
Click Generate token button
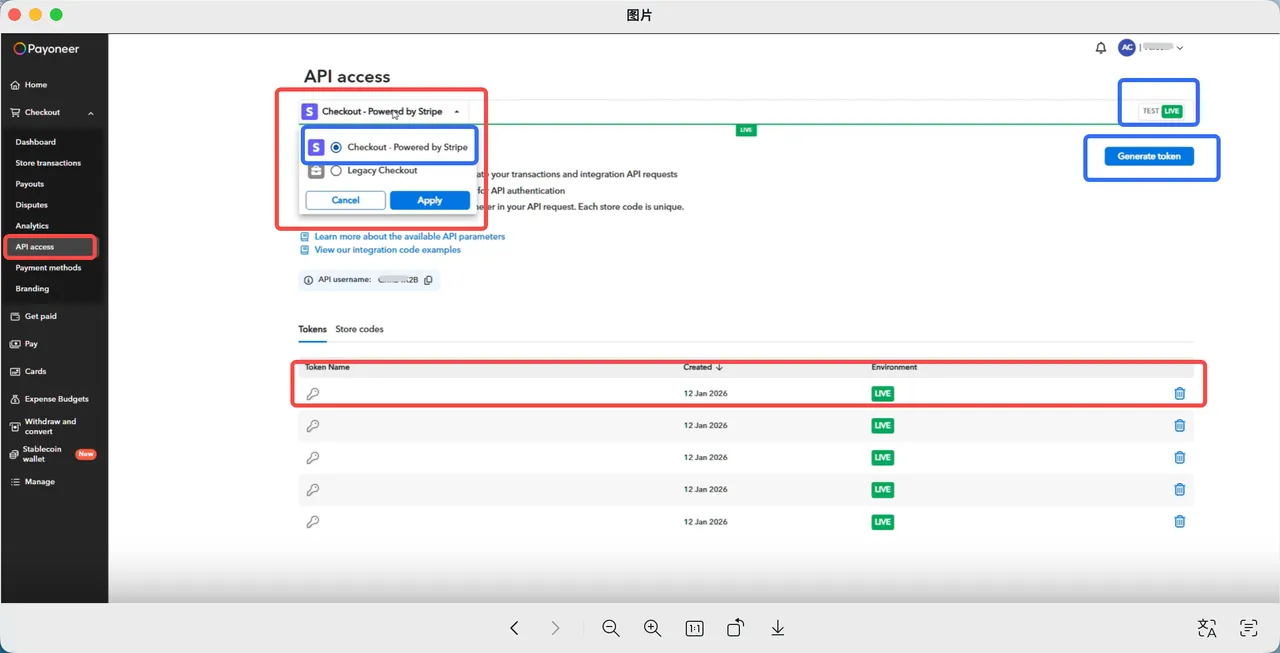coord(1149,156)
